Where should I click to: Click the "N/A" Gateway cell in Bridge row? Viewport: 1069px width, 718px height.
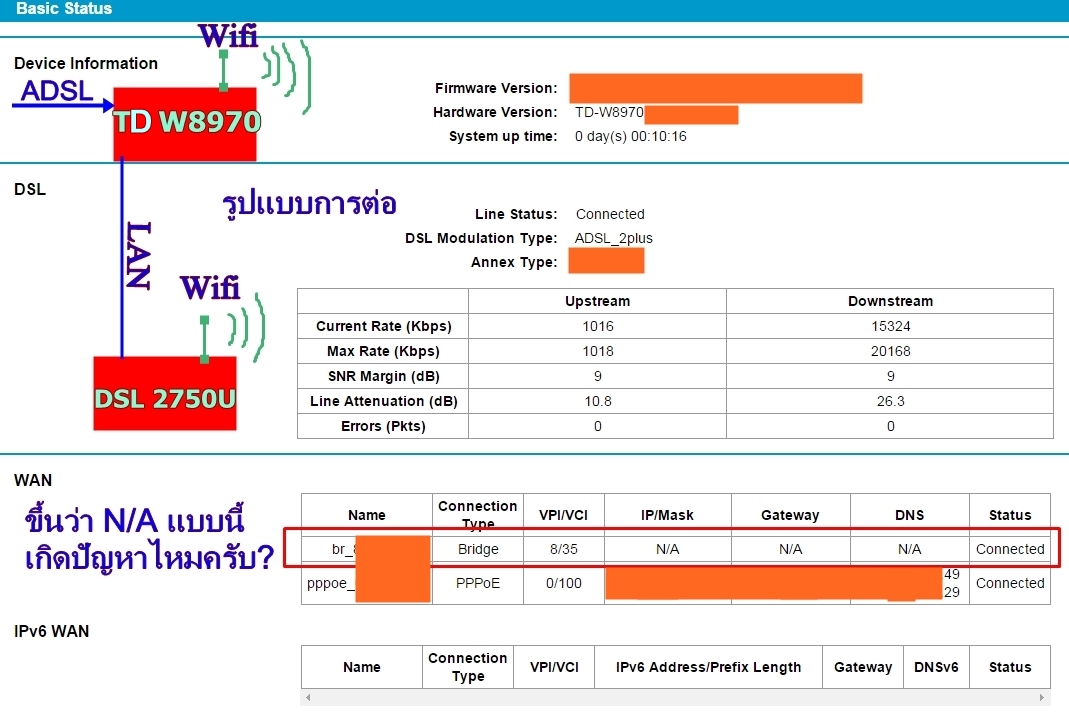pos(790,549)
